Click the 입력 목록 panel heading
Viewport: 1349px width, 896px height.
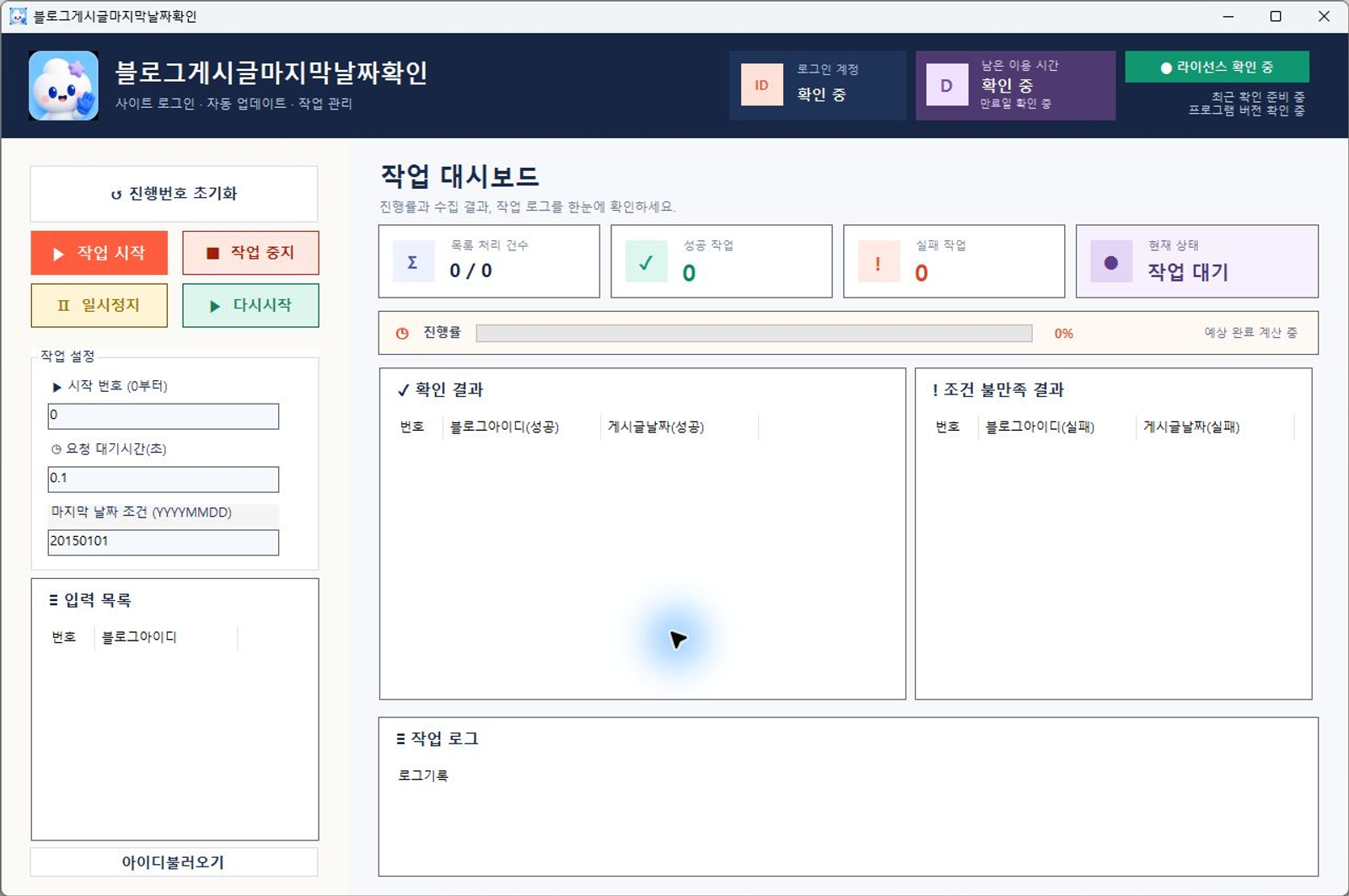pos(90,600)
